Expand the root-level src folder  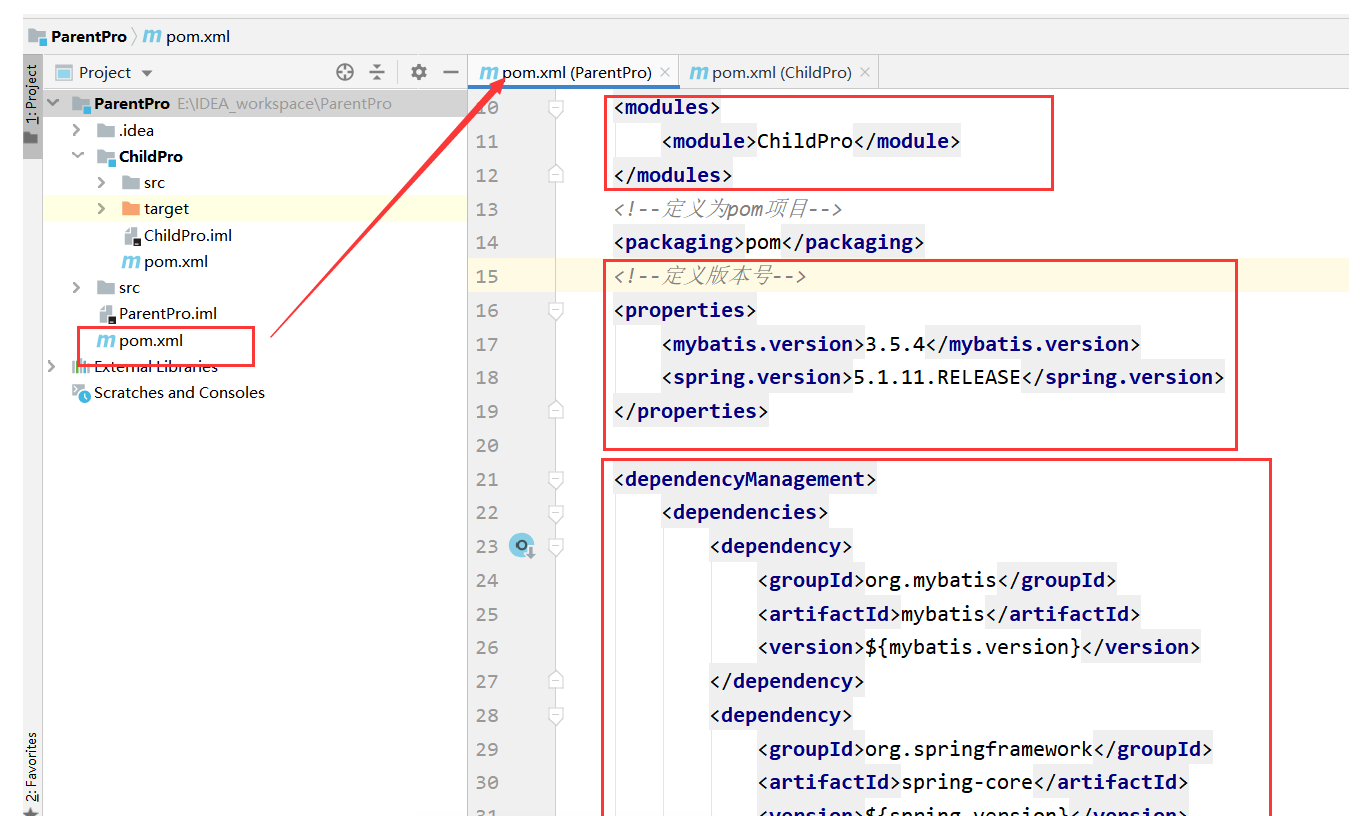[77, 288]
